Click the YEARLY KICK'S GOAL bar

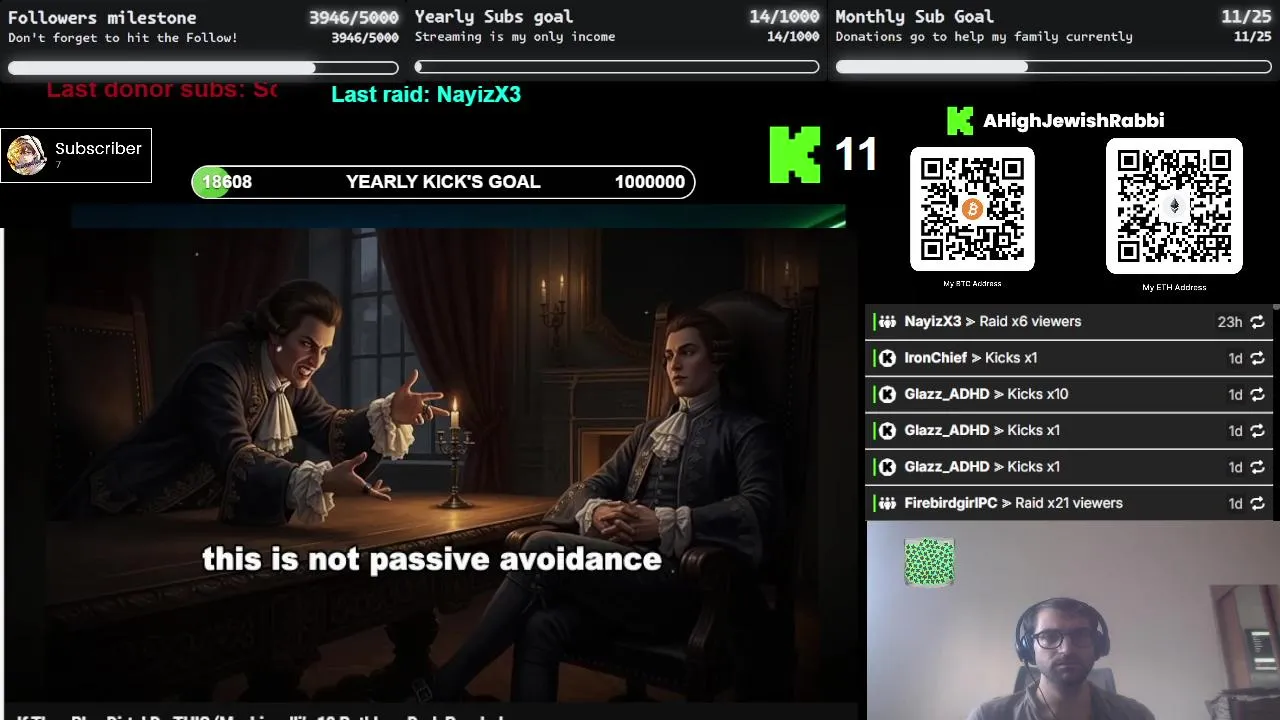point(443,182)
